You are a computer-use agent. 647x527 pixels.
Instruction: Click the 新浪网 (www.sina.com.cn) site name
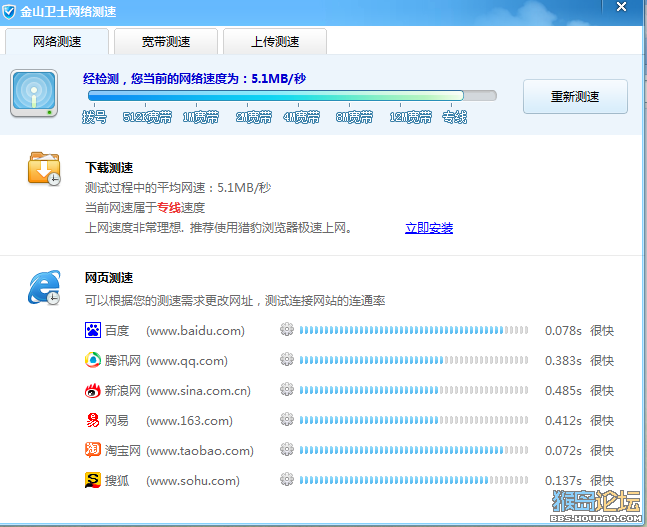point(178,391)
